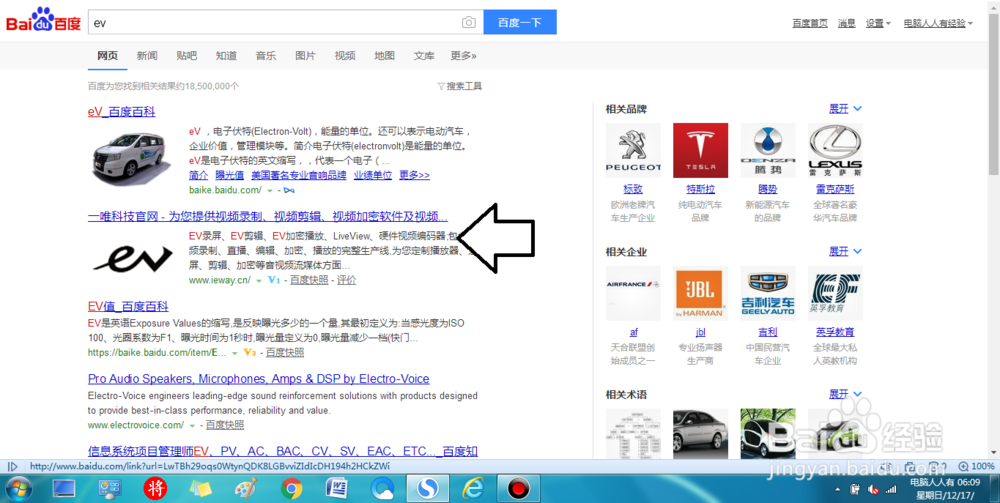This screenshot has height=503, width=1000.
Task: Open the red record app in taskbar
Action: [x=518, y=489]
